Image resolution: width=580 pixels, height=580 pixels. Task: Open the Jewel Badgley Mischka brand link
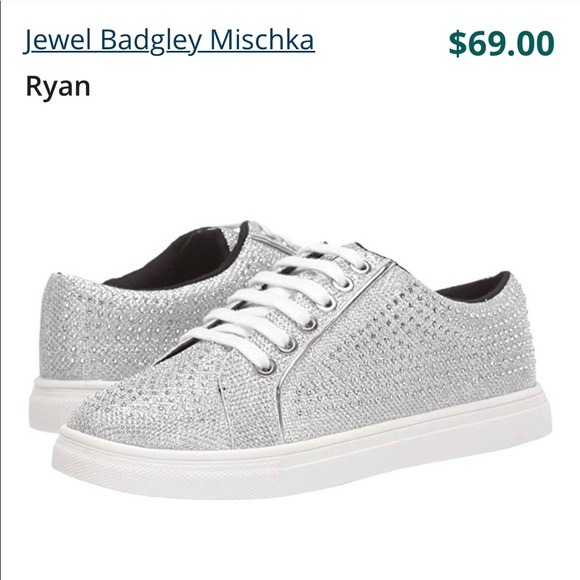pyautogui.click(x=169, y=40)
